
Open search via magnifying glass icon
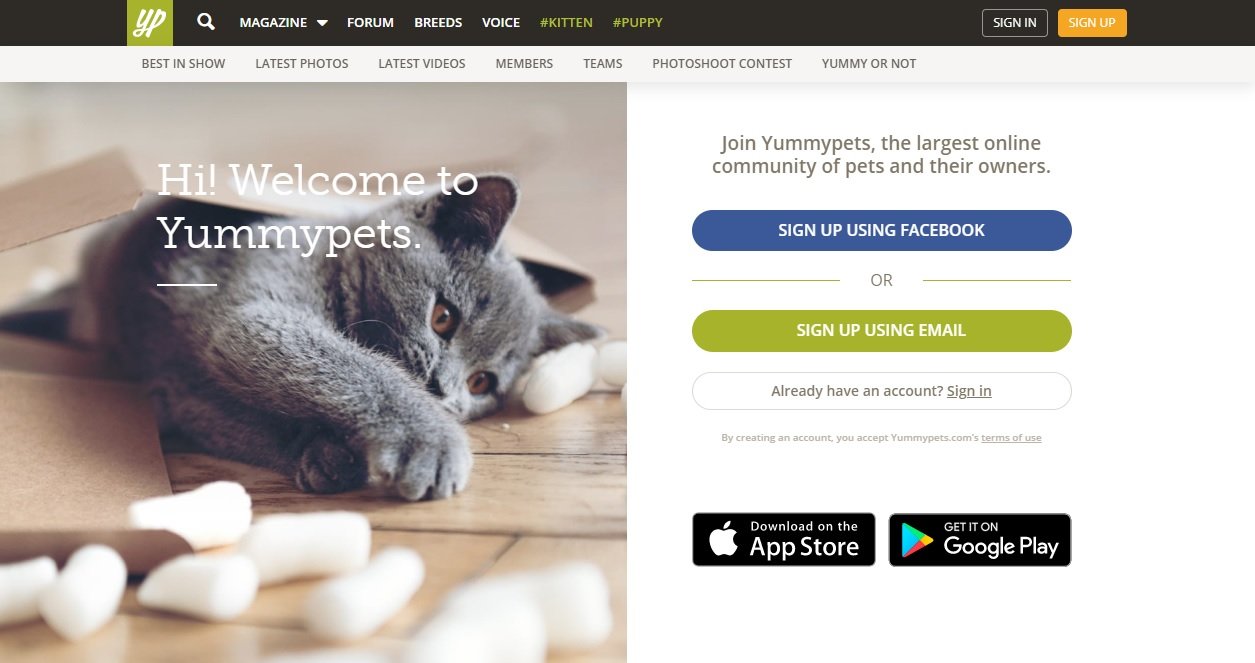[x=206, y=22]
